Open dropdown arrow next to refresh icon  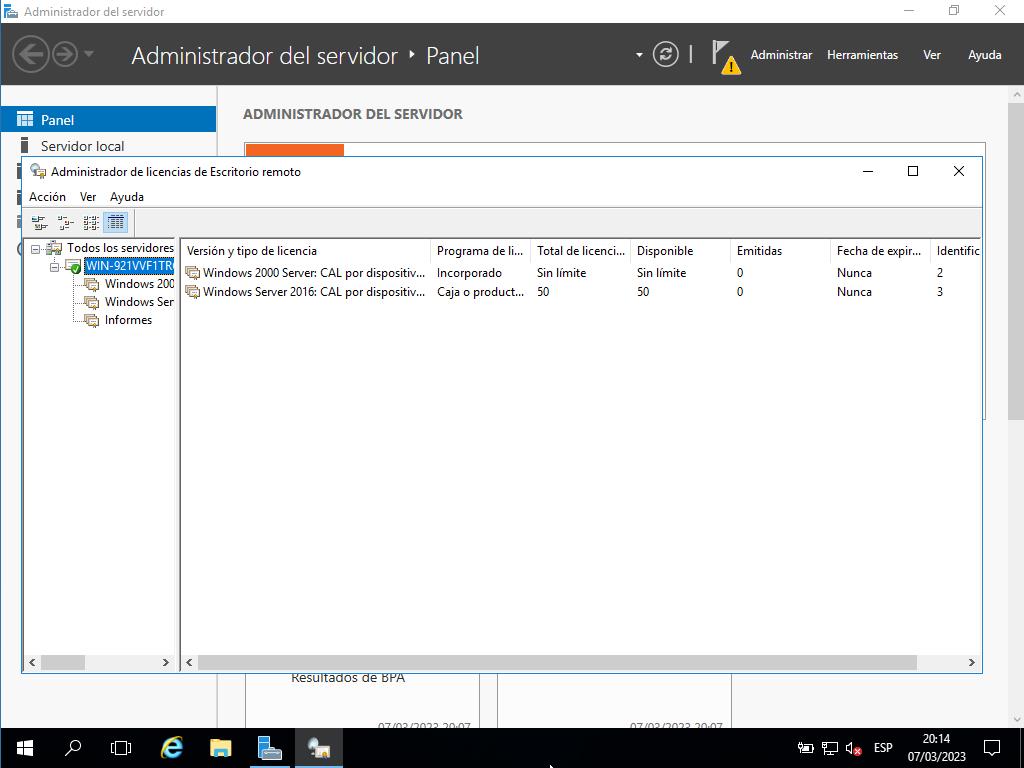639,55
